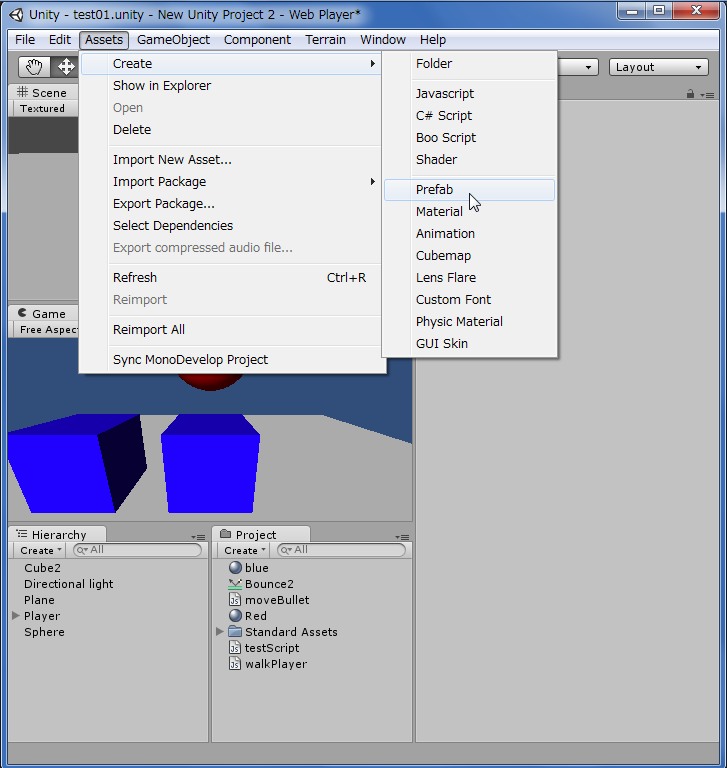The width and height of the screenshot is (727, 768).
Task: Open the Terrain menu
Action: (325, 40)
